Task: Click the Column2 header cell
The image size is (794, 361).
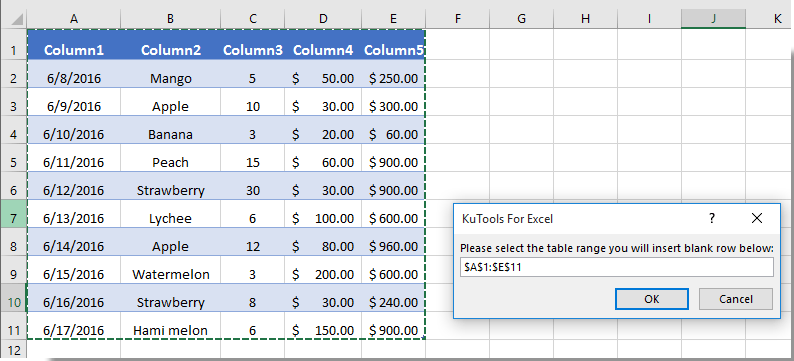Action: pyautogui.click(x=171, y=45)
